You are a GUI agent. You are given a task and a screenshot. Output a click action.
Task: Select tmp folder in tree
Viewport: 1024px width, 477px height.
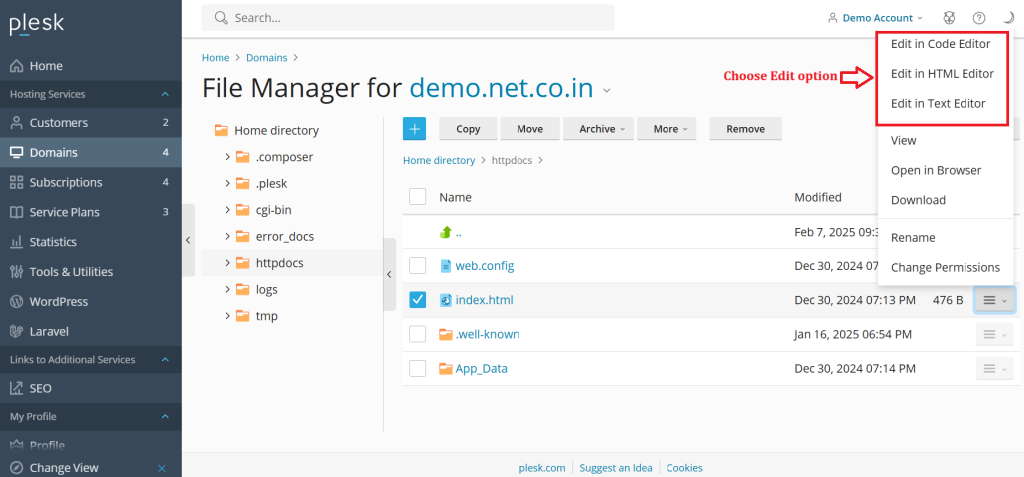click(x=266, y=316)
